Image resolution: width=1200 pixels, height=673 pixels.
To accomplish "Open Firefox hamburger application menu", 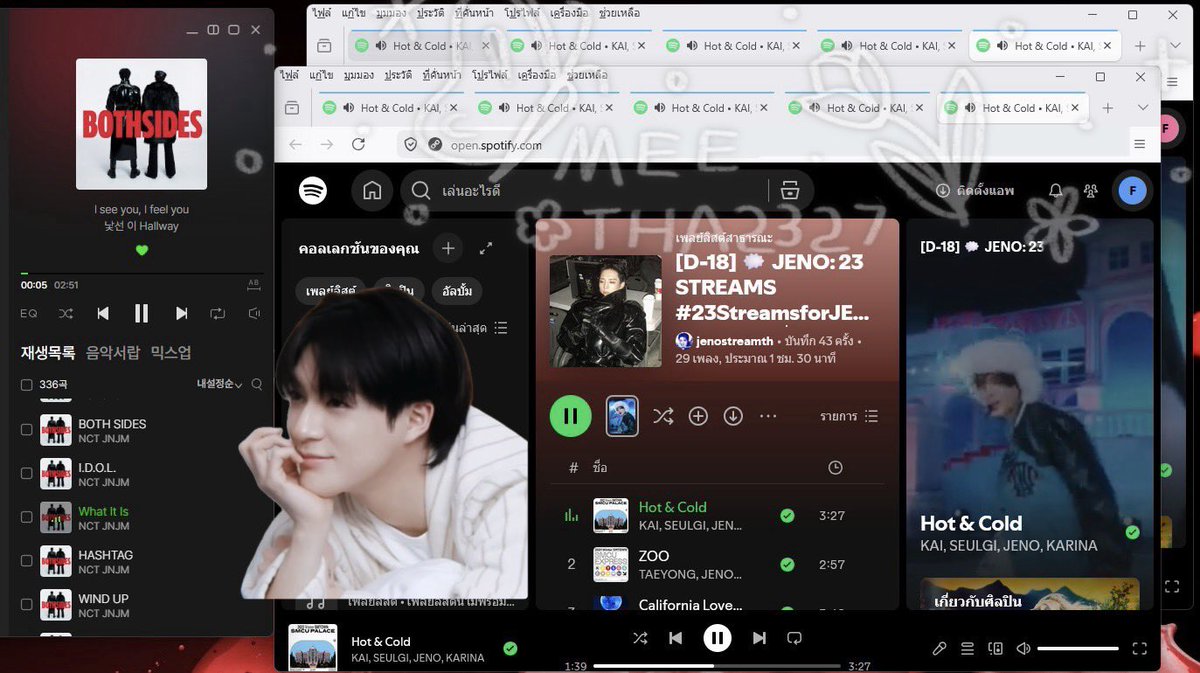I will pyautogui.click(x=1139, y=144).
